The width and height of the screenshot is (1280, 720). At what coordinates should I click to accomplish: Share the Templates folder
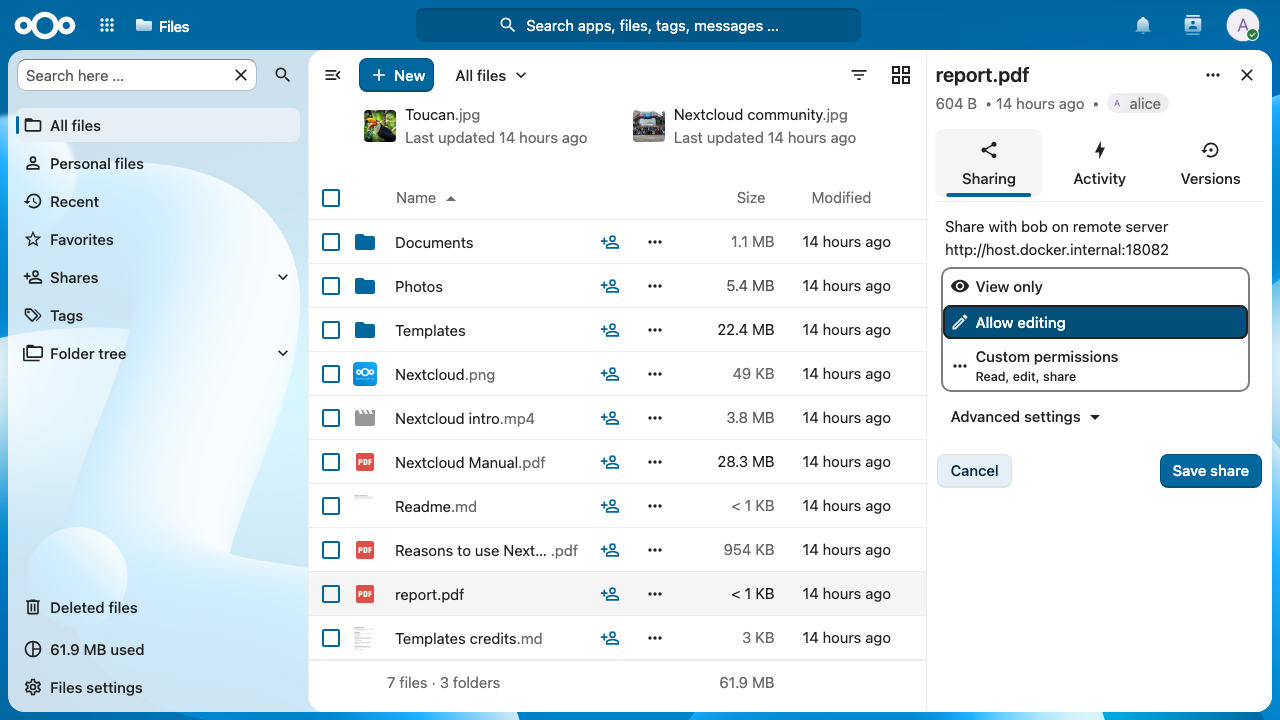[x=610, y=330]
